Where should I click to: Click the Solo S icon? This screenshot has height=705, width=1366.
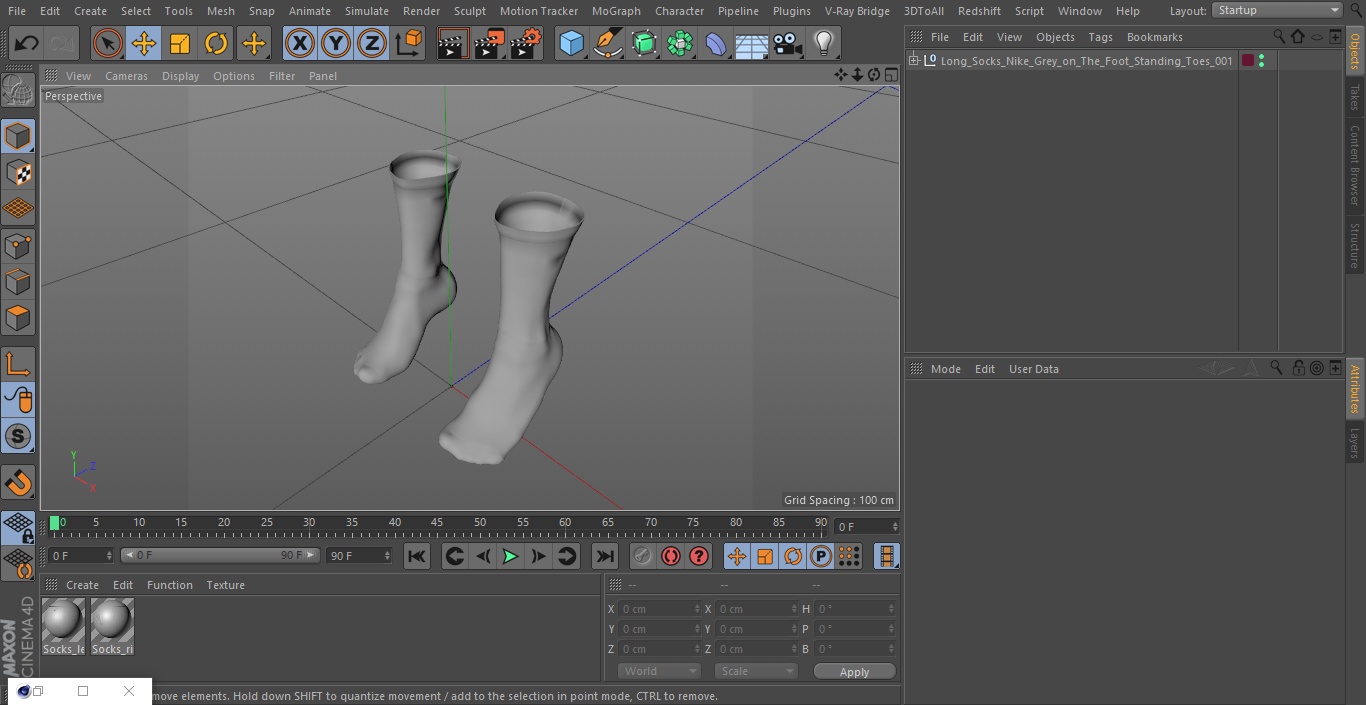point(18,436)
